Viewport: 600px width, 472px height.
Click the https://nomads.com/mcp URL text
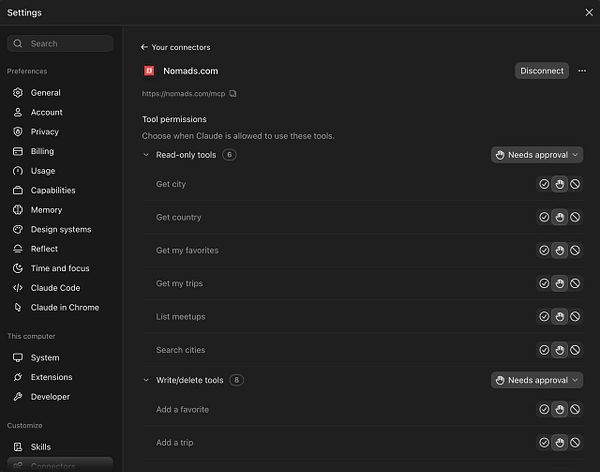(183, 93)
